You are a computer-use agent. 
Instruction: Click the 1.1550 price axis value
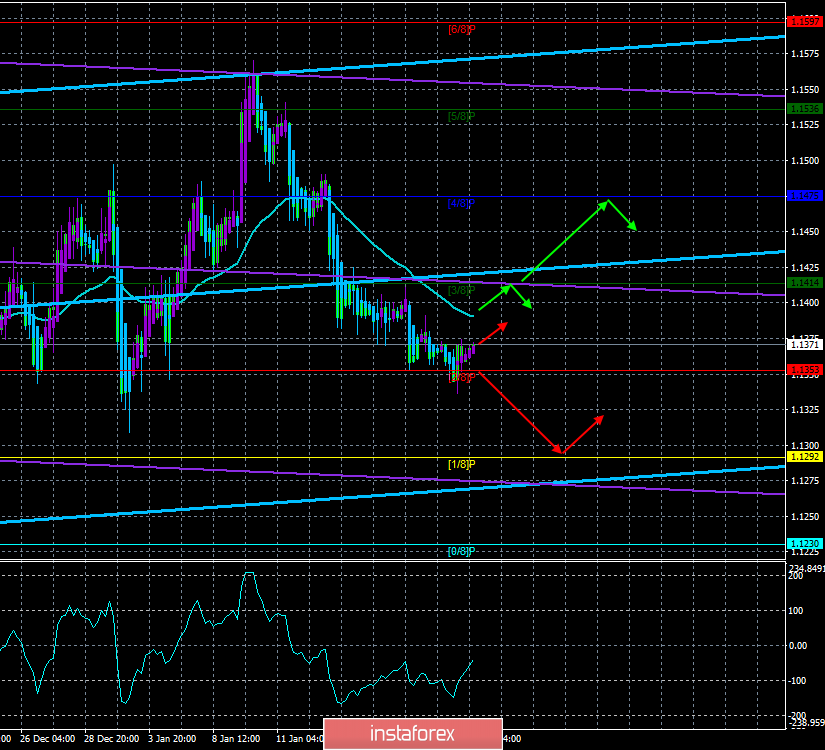805,89
